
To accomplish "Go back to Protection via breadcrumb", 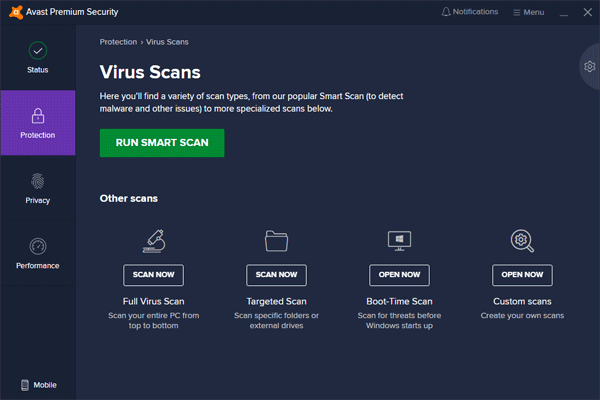I will 118,42.
